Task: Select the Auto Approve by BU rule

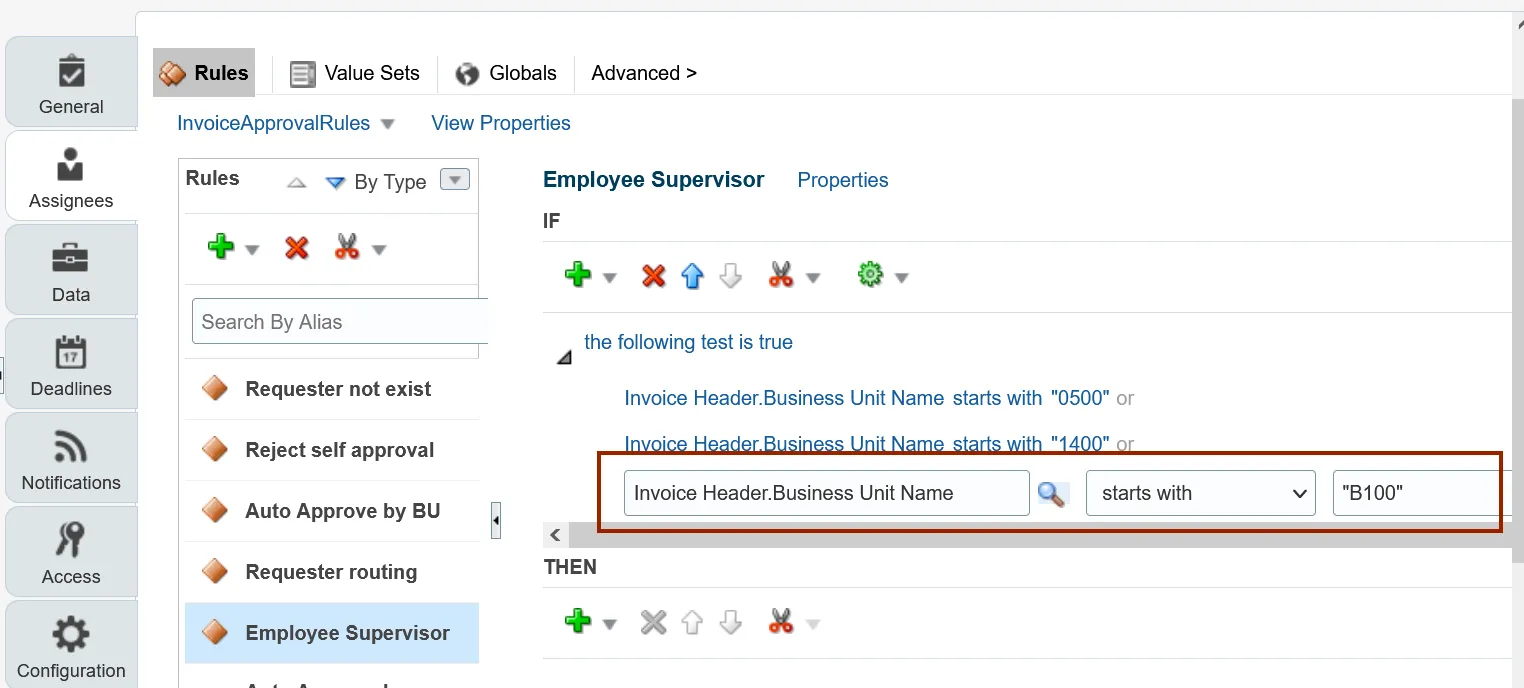Action: [342, 511]
